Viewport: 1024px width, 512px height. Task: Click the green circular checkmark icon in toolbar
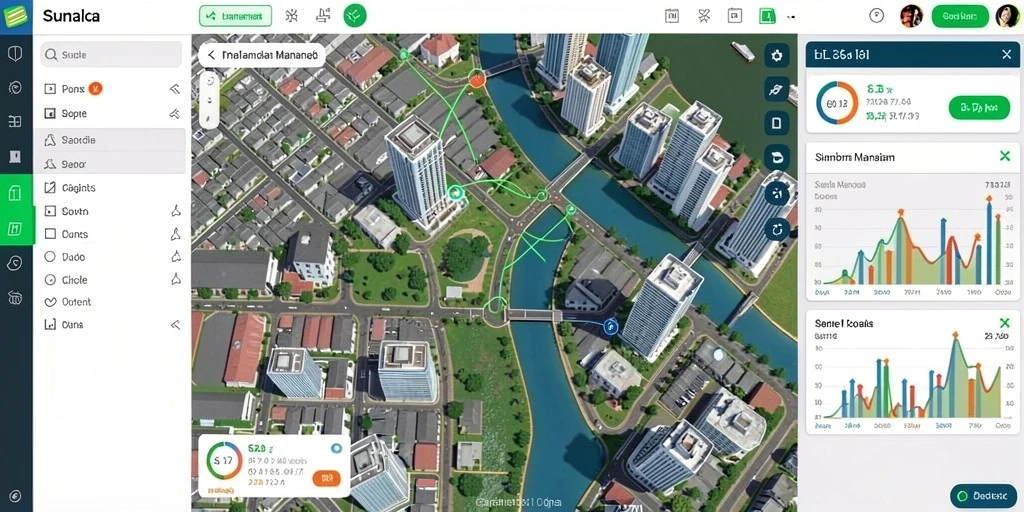(x=355, y=16)
